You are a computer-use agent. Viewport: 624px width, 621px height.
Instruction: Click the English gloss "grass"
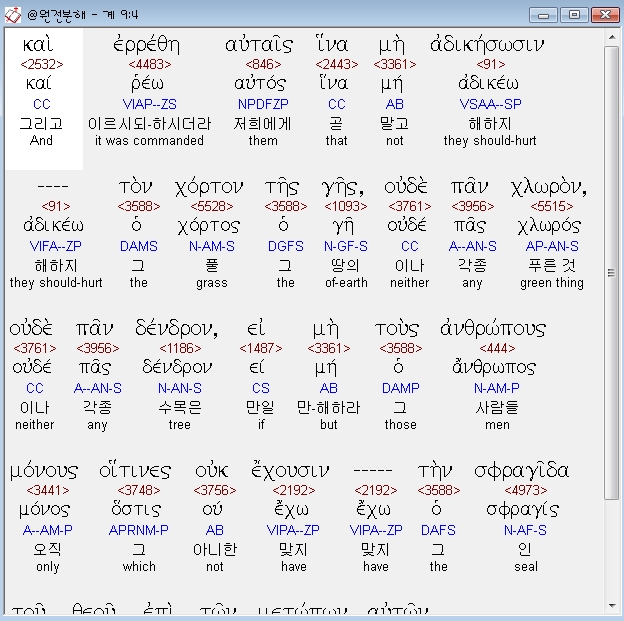(x=212, y=283)
